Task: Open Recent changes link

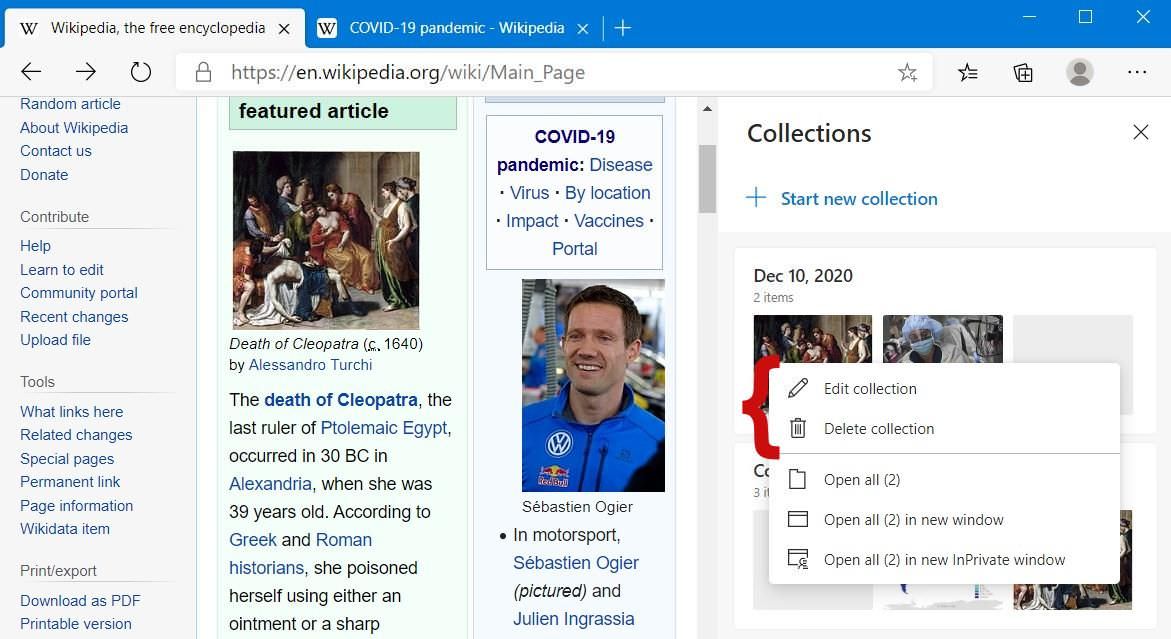Action: pos(74,317)
